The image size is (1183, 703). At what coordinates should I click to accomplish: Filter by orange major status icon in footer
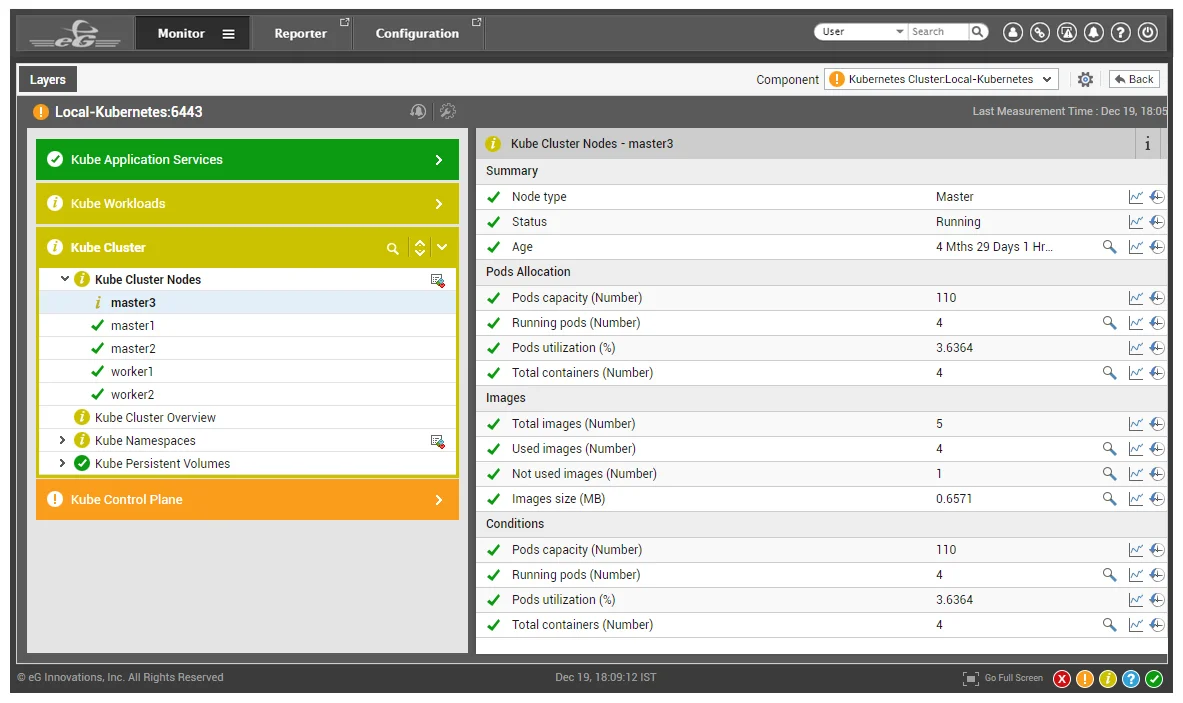pyautogui.click(x=1084, y=679)
